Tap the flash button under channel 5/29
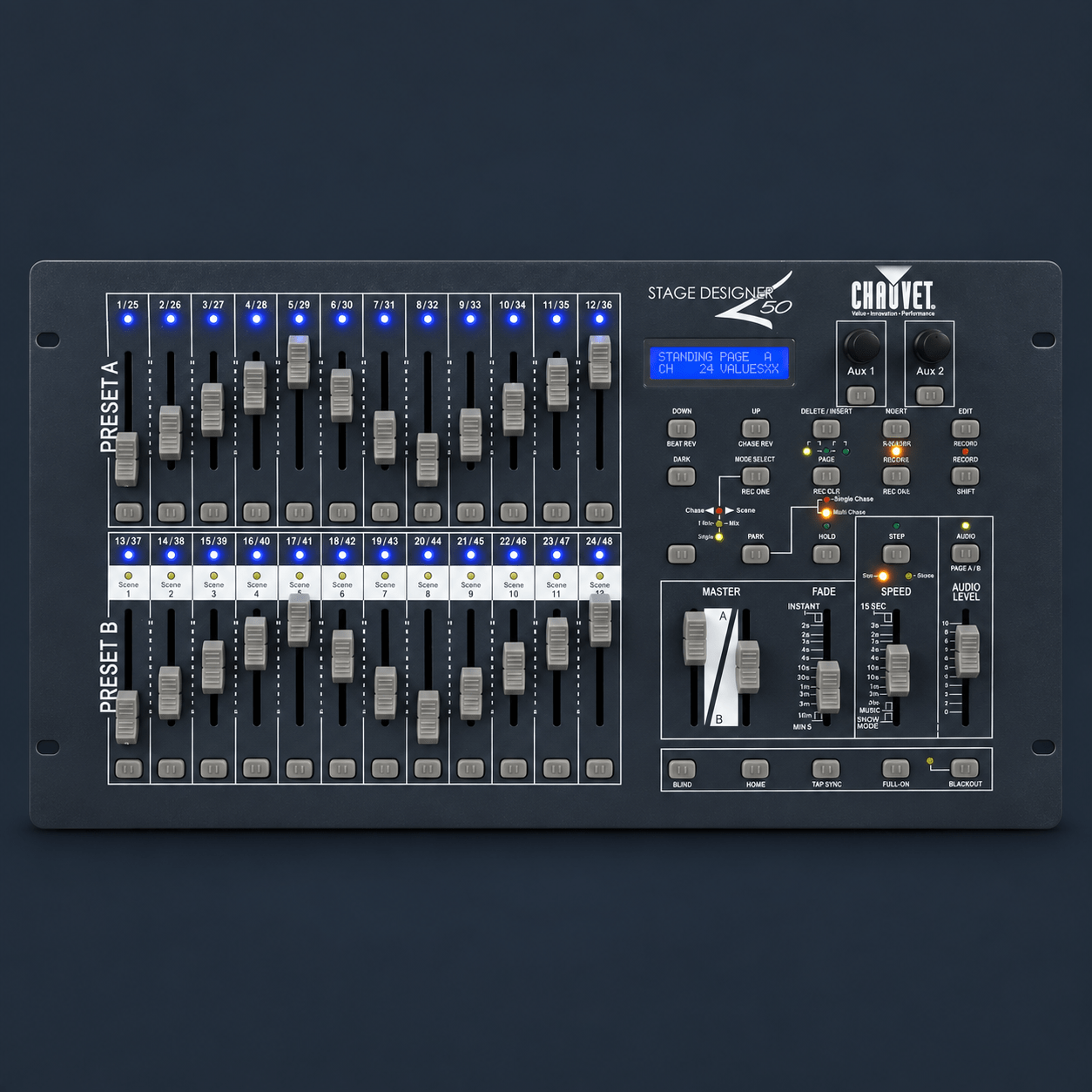The image size is (1092, 1092). [299, 512]
